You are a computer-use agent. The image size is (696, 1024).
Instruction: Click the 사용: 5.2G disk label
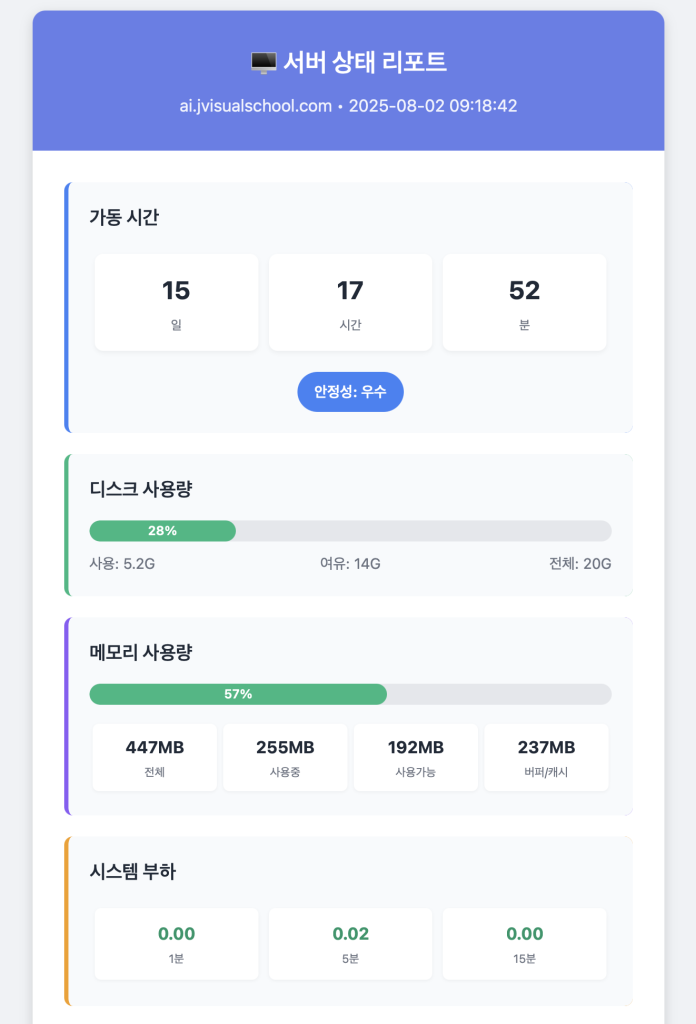122,564
